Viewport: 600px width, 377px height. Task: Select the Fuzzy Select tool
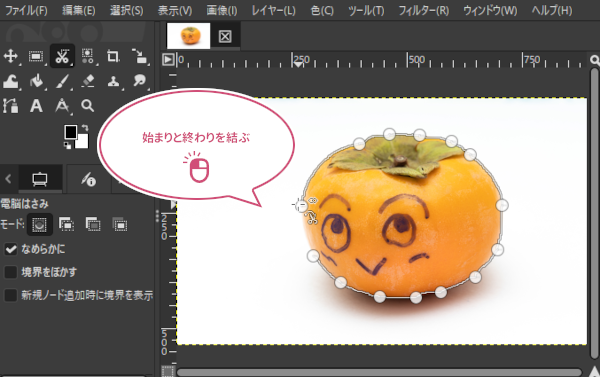pos(87,56)
